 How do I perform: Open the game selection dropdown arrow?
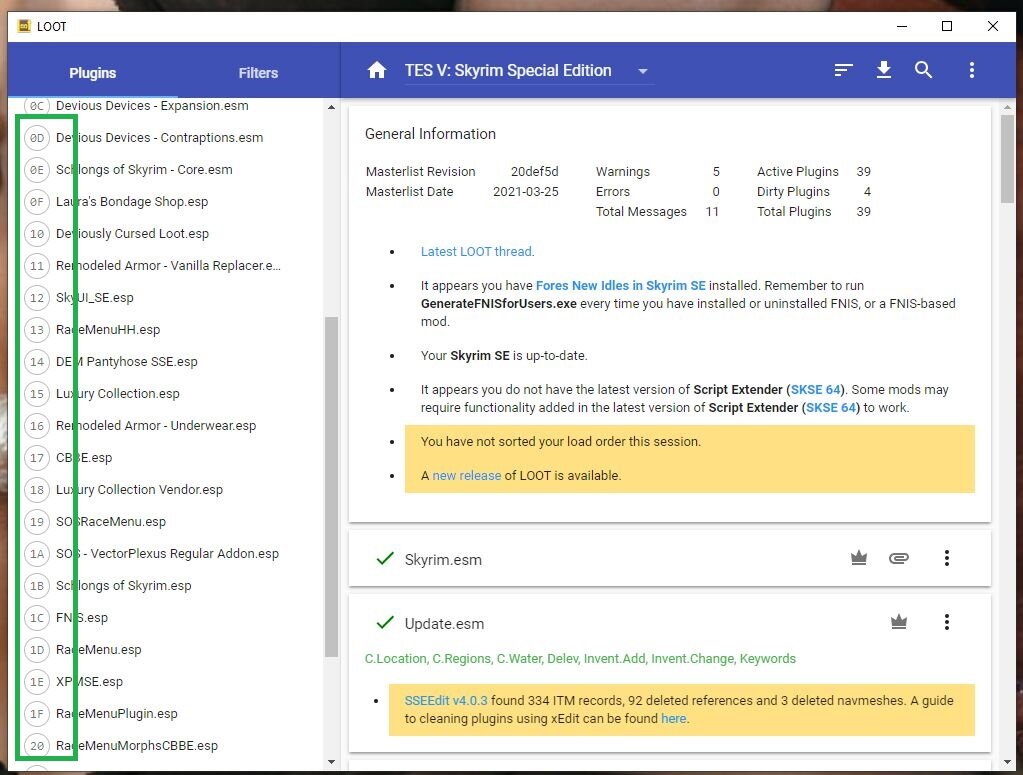click(643, 71)
